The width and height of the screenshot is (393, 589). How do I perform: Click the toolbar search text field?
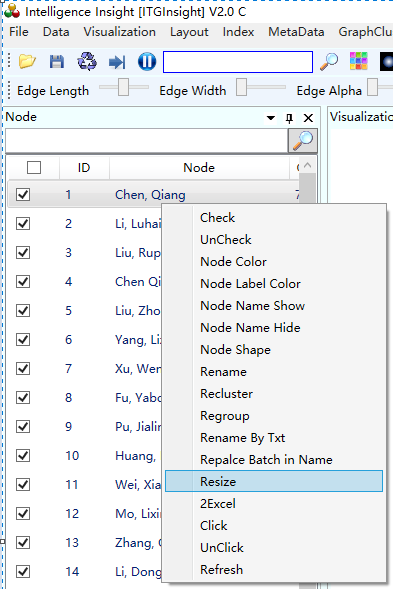(x=238, y=62)
